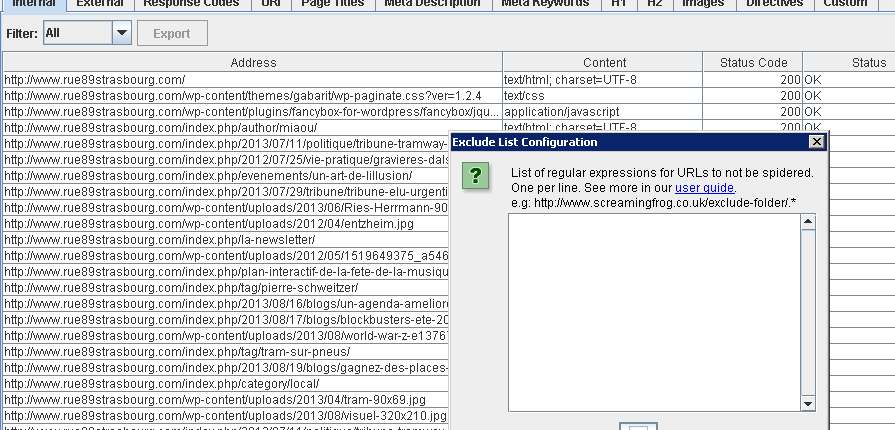The image size is (895, 430).
Task: Sort by the Status Code column header
Action: (x=760, y=62)
